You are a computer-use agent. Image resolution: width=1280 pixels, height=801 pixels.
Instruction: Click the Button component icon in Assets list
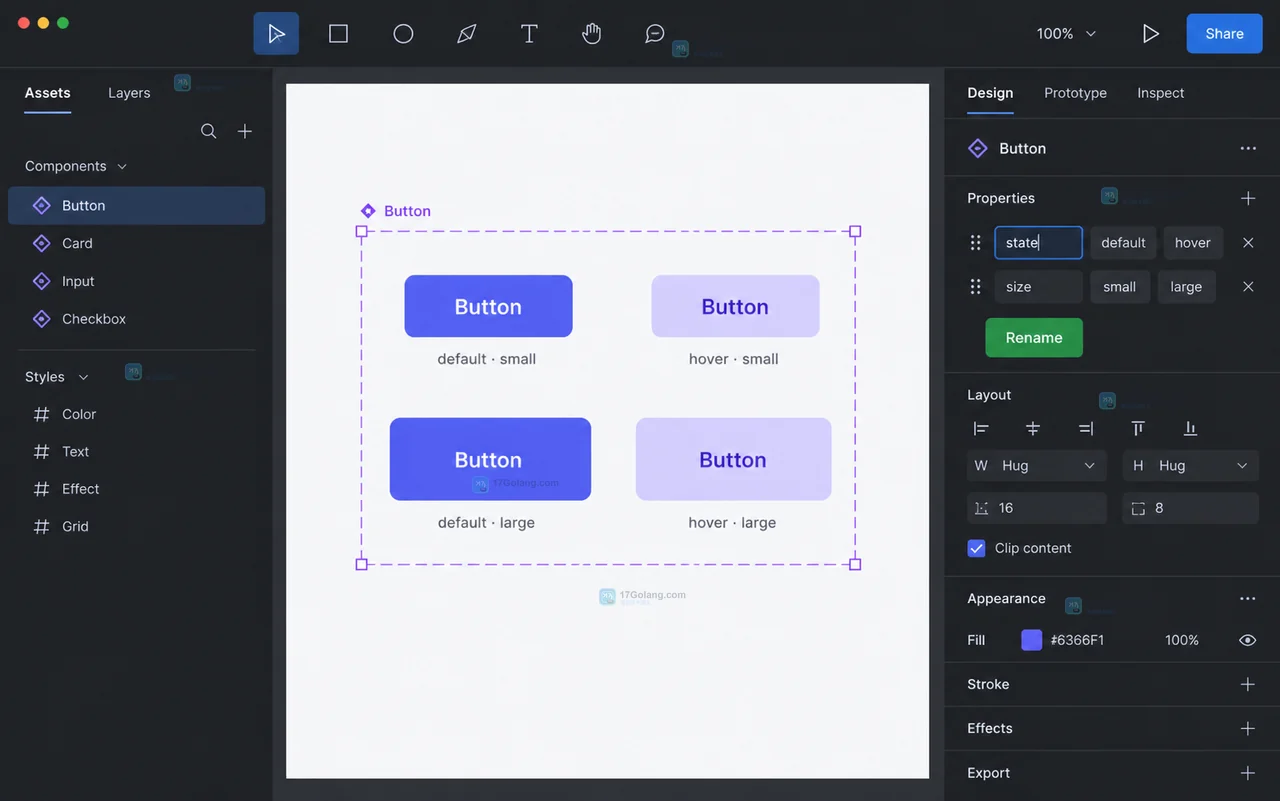point(41,206)
